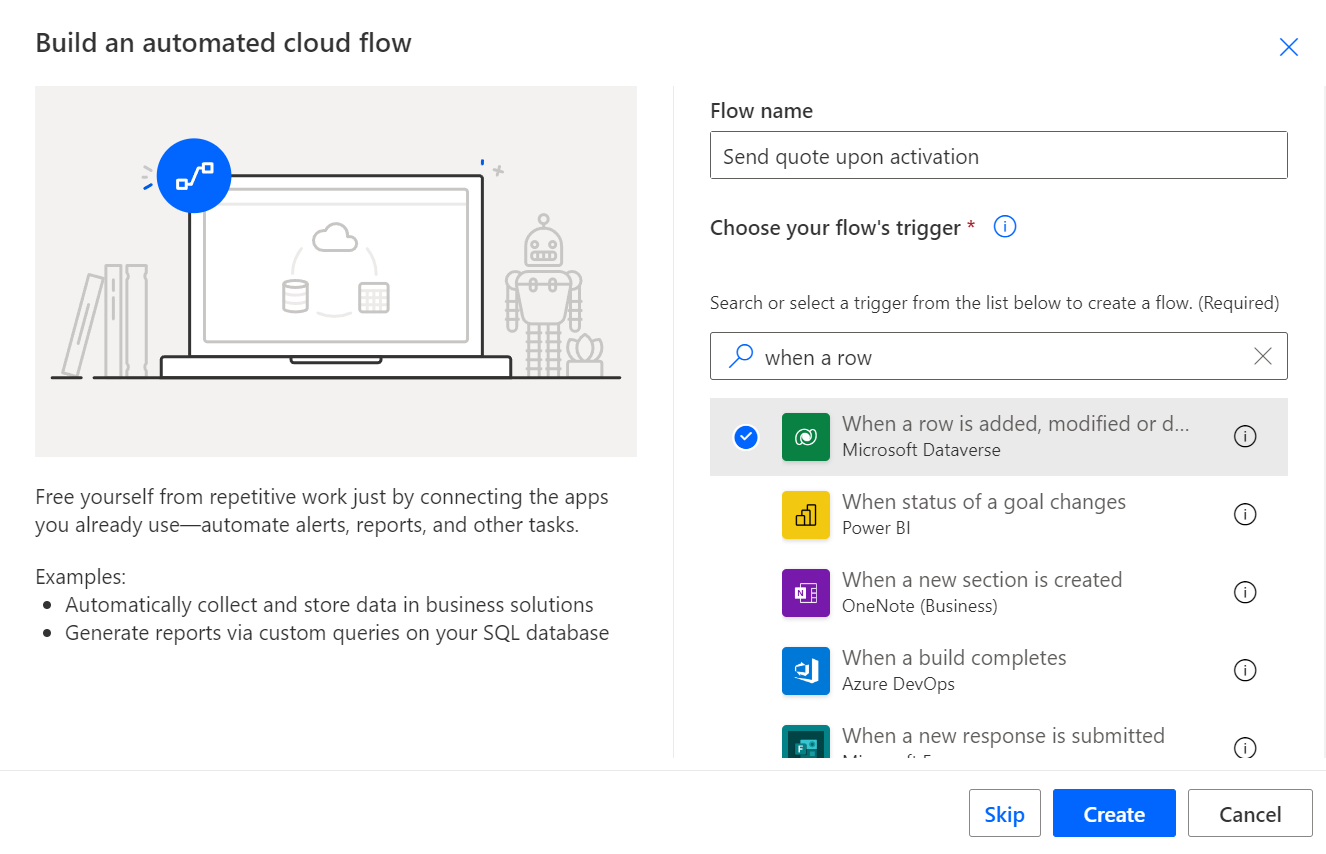Focus the trigger search box
Image resolution: width=1326 pixels, height=854 pixels.
999,357
